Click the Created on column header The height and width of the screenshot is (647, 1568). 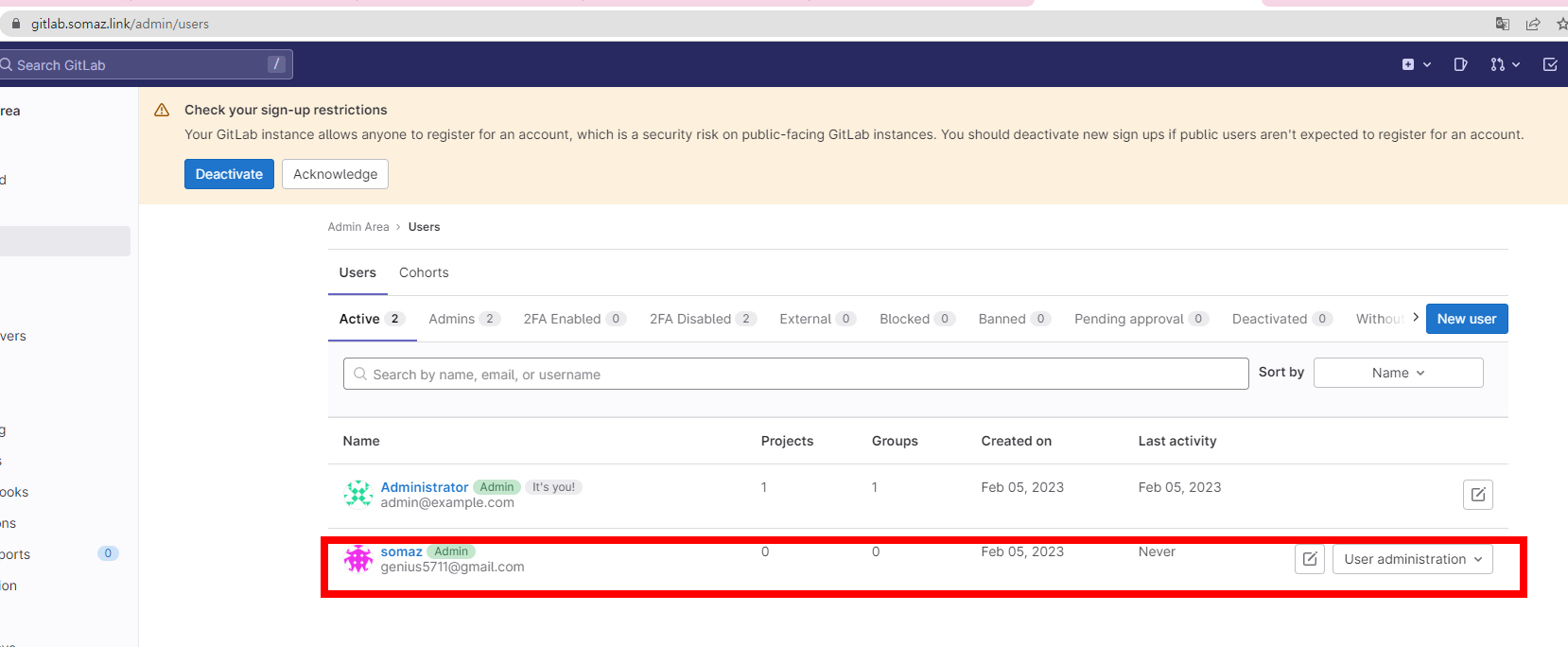[x=1016, y=441]
